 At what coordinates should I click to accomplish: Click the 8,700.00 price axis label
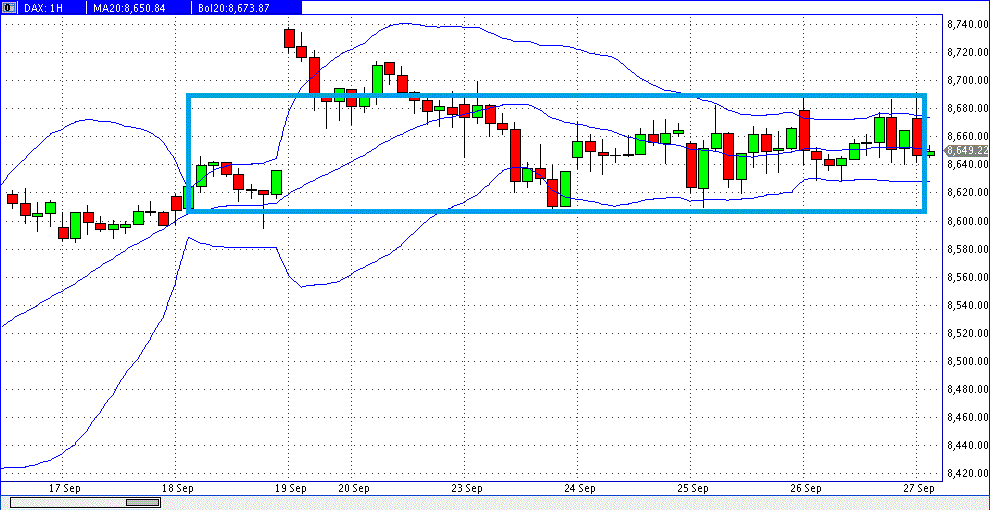coord(968,80)
